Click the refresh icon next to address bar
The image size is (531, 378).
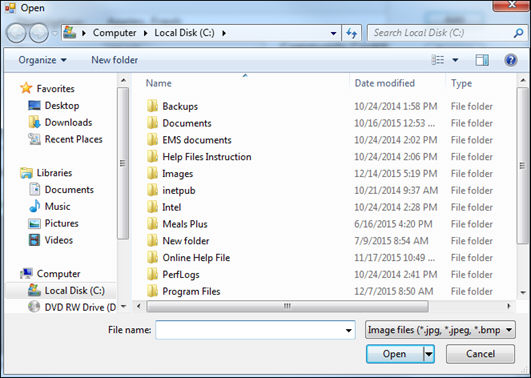(x=352, y=33)
